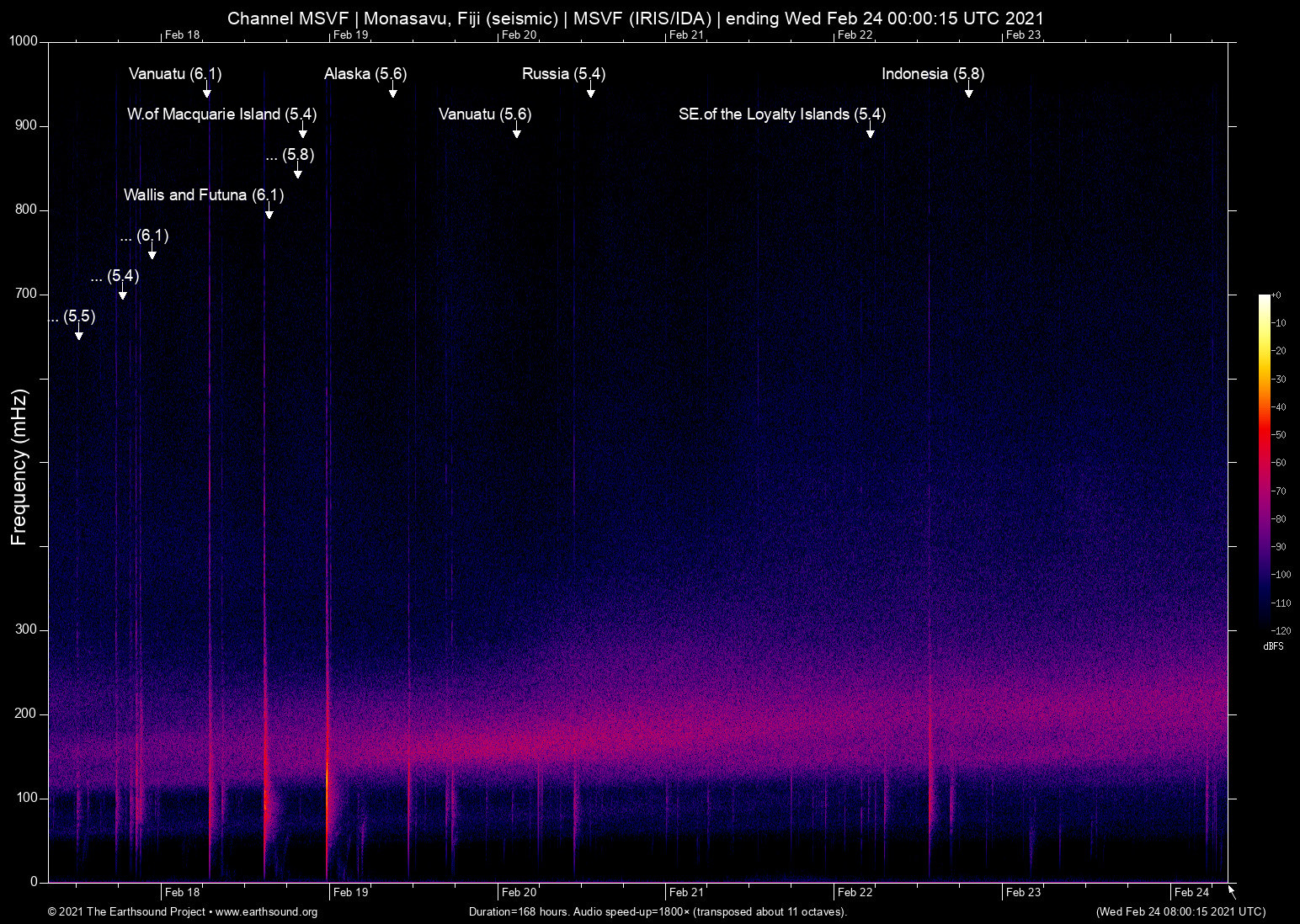Click the arrow below Wallis and Futuna (6.1)
Screen dimensions: 1300x924
[x=269, y=213]
